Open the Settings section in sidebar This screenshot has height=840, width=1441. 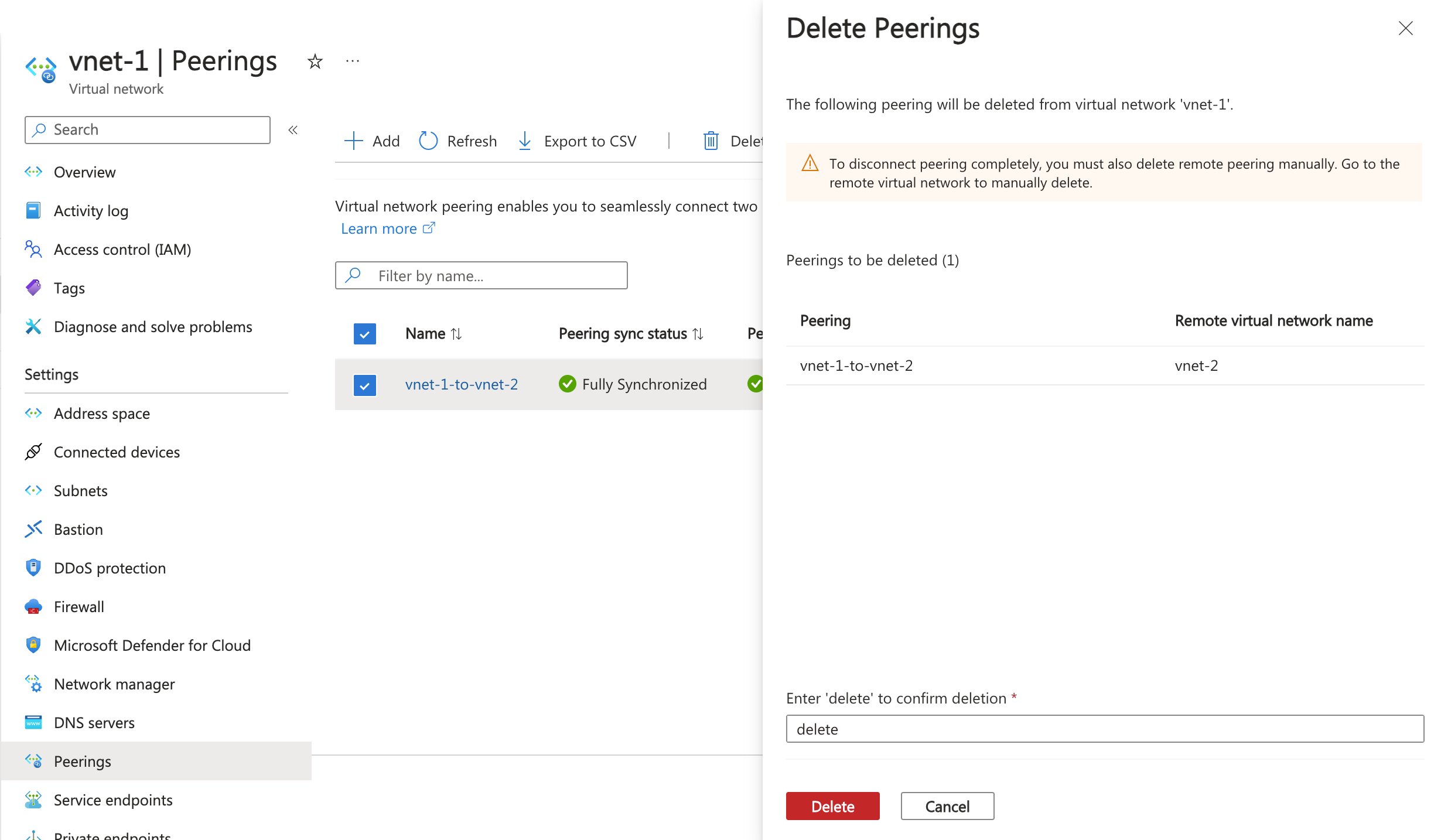click(x=51, y=374)
